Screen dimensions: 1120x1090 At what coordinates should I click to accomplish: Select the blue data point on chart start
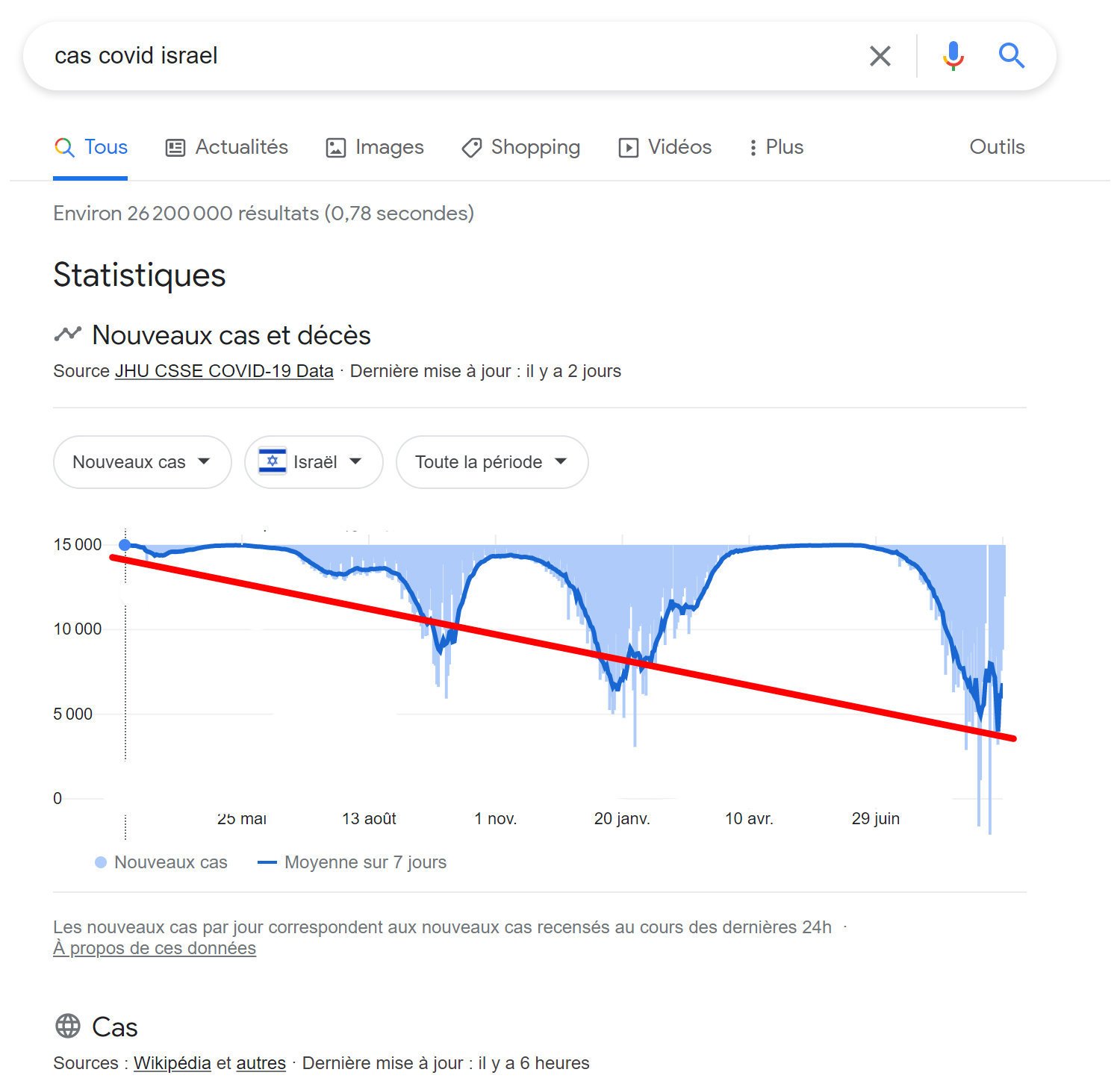coord(125,545)
